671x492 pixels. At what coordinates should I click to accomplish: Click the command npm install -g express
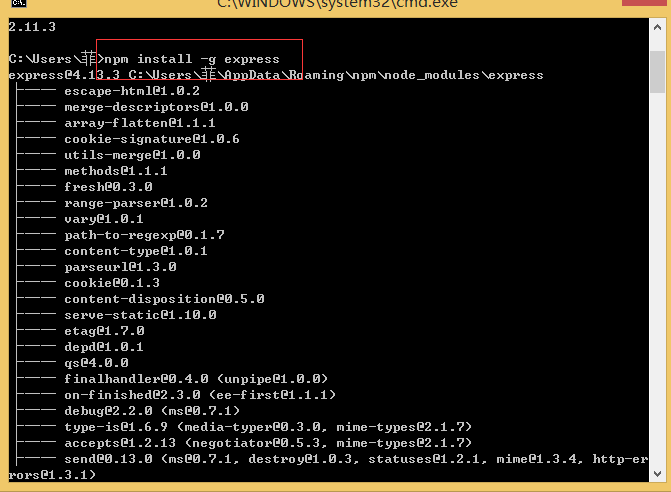click(192, 59)
